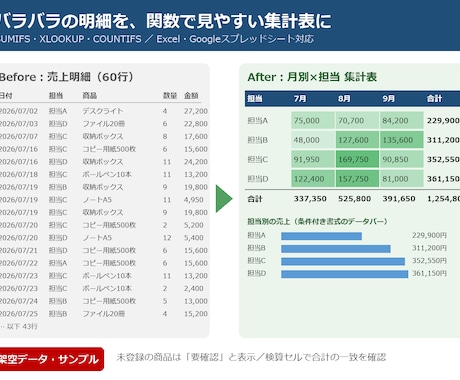460x380 pixels.
Task: Click the amount 24,200
Action: tap(196, 162)
